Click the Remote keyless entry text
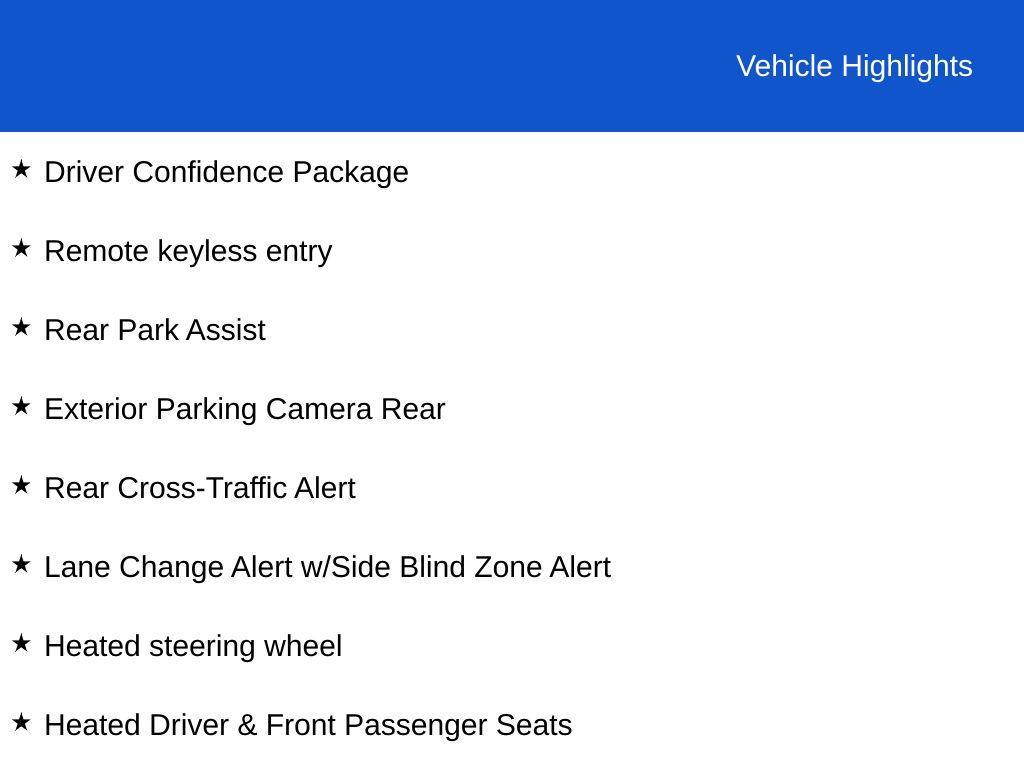The width and height of the screenshot is (1024, 768). point(188,251)
